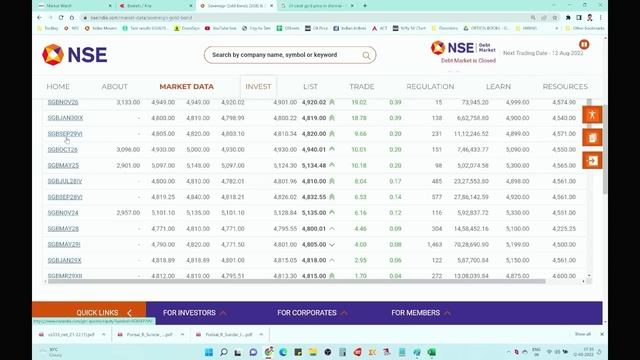Screen dimensions: 640x360
Task: Expand the bookmarks bar overflow chevron
Action: tap(556, 29)
